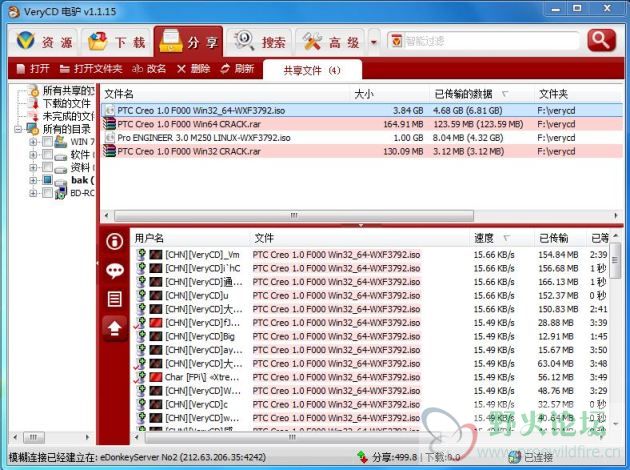The image size is (630, 470).
Task: Open the toolbar overflow dropdown arrow
Action: point(374,42)
